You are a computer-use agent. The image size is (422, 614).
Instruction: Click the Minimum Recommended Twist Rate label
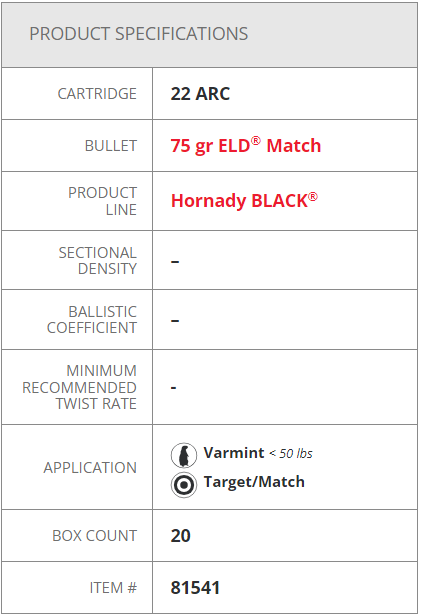pyautogui.click(x=79, y=387)
